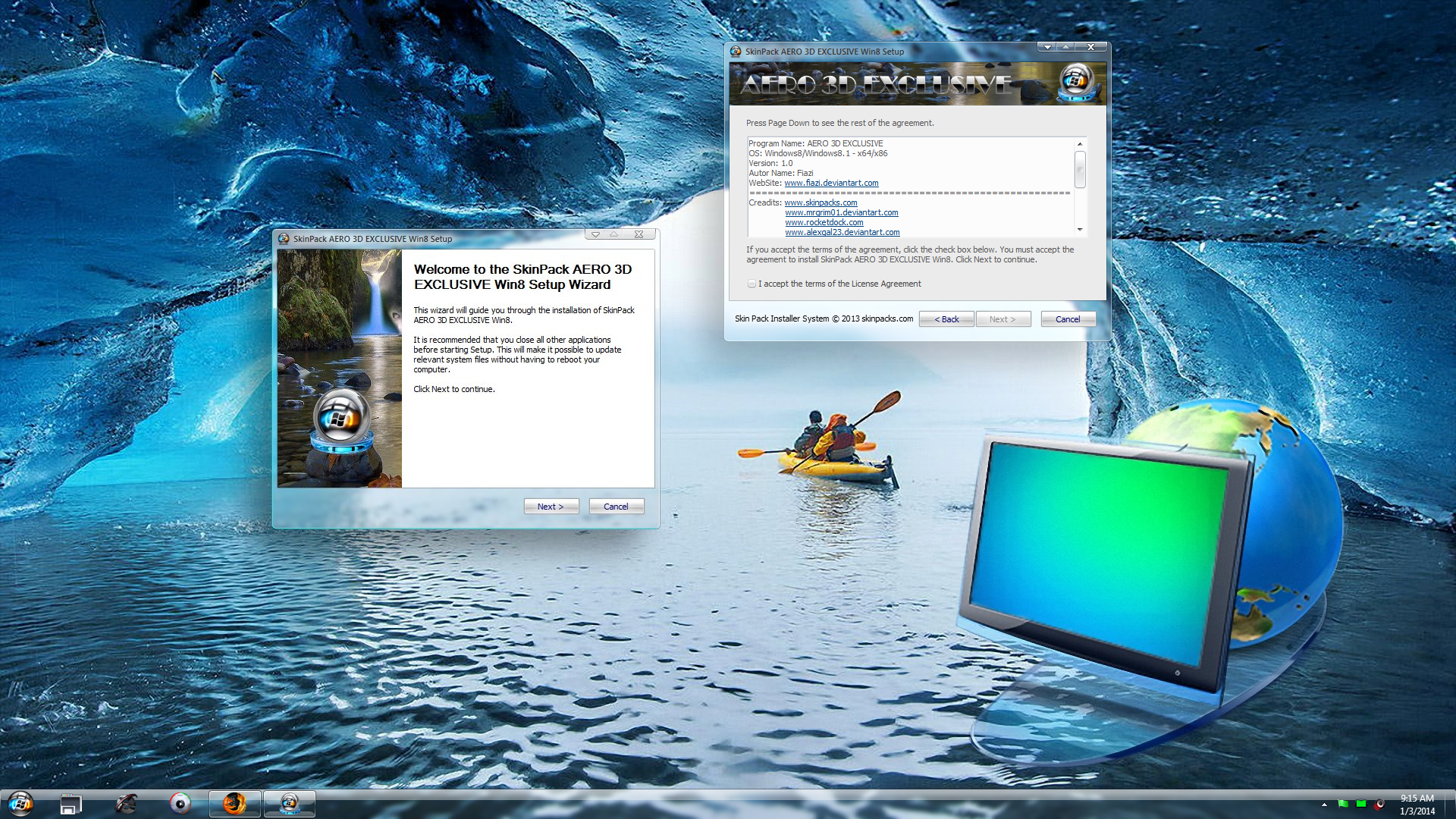Click the greyed Next button in the license window
This screenshot has height=819, width=1456.
click(1003, 319)
